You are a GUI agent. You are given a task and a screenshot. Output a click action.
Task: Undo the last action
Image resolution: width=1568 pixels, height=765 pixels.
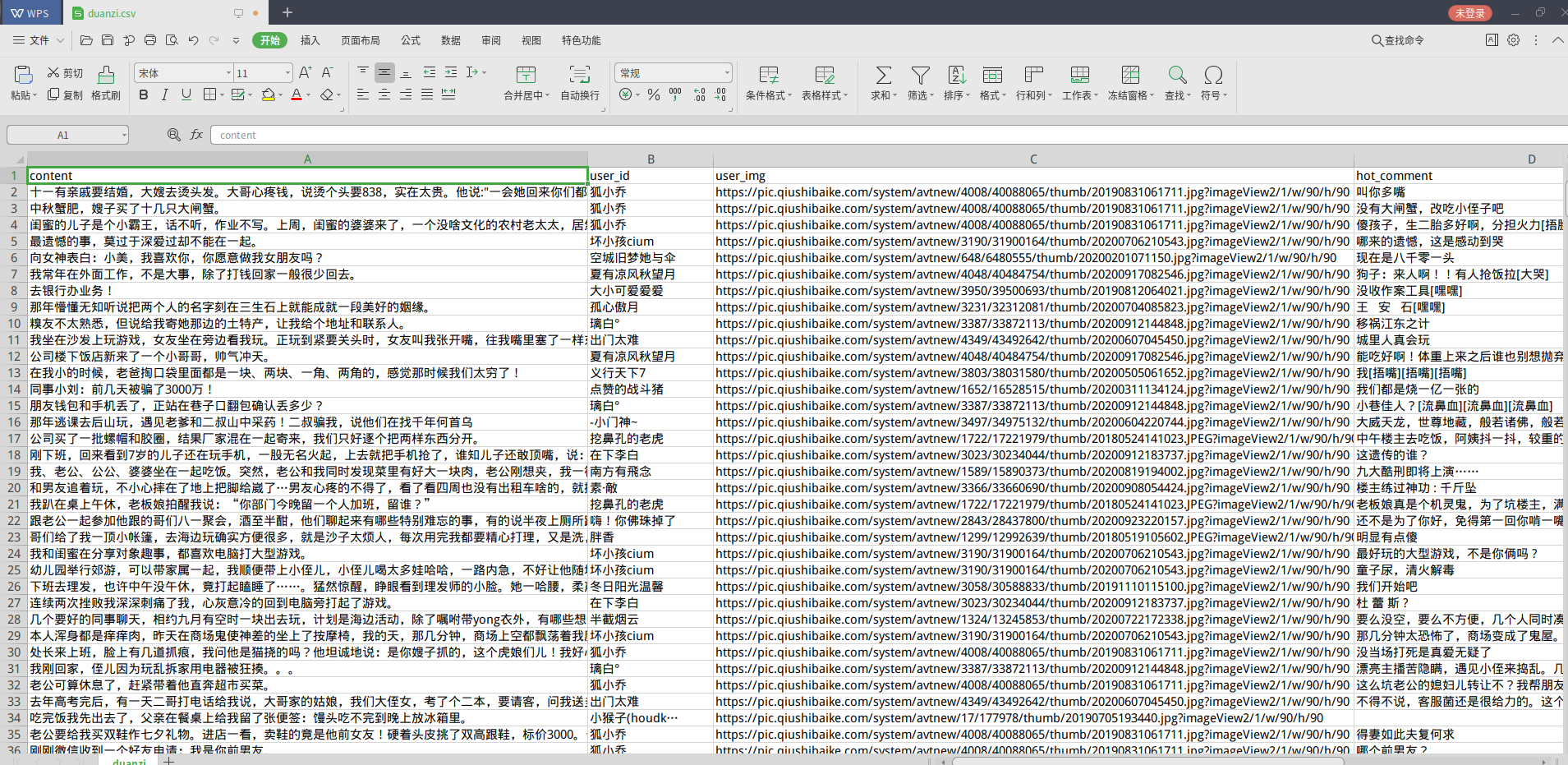[x=193, y=40]
